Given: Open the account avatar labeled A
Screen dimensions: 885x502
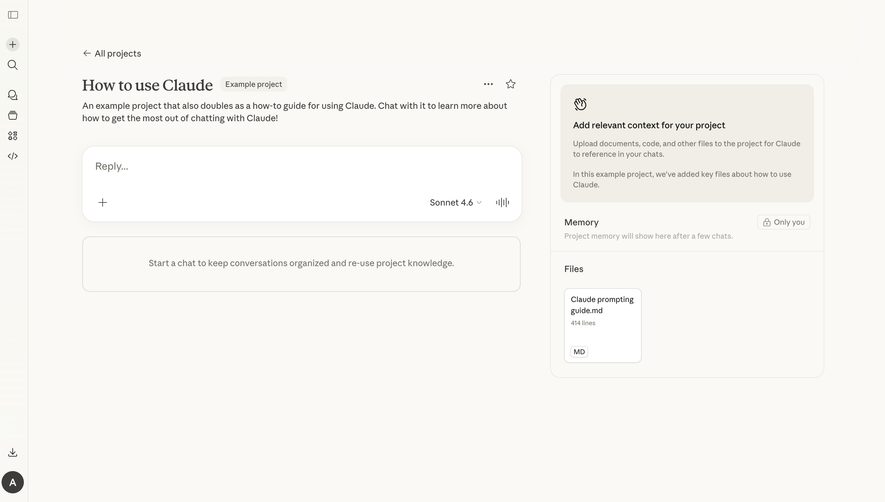Looking at the screenshot, I should click(12, 482).
